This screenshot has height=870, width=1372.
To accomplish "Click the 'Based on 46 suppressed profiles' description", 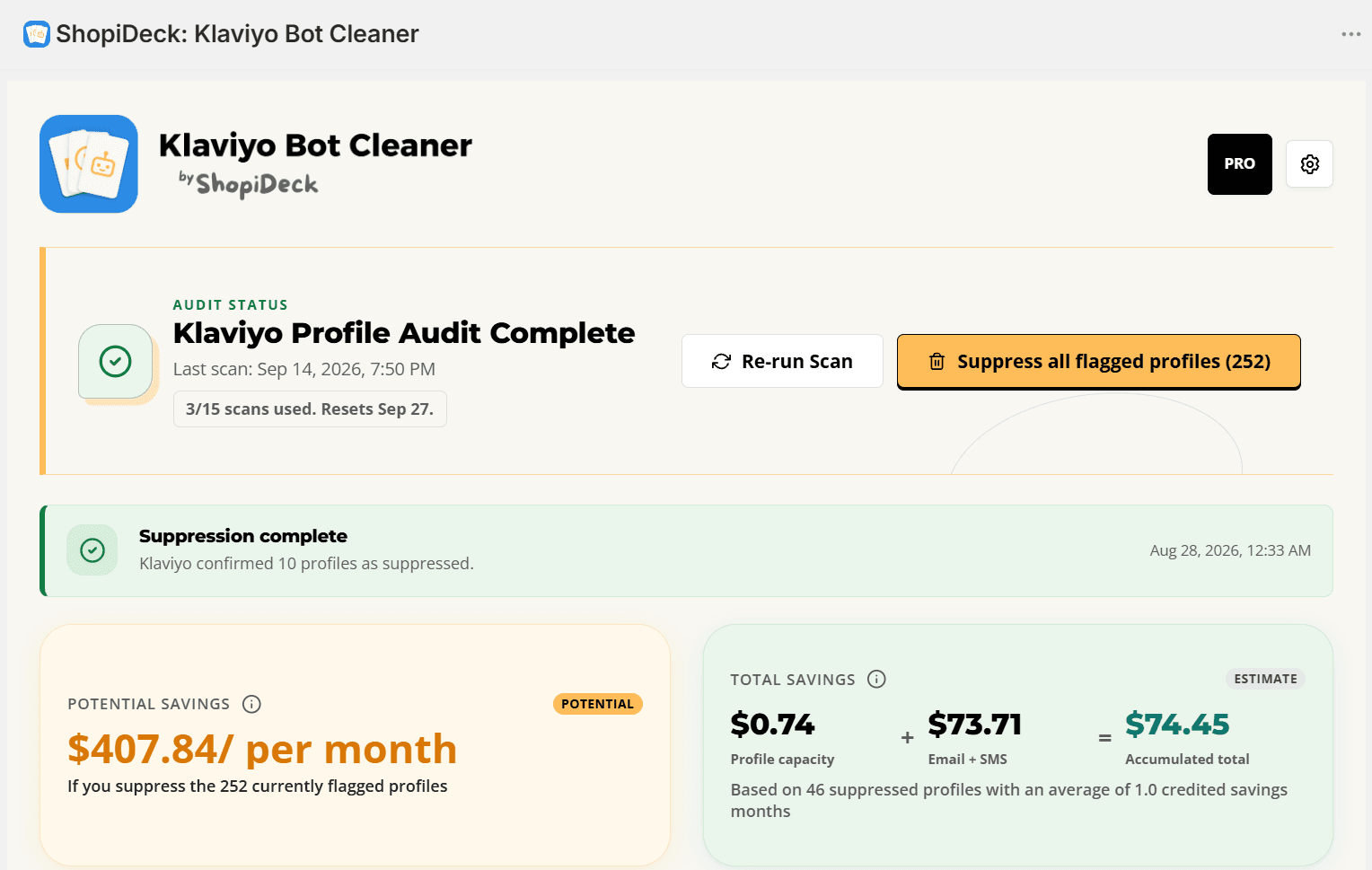I will coord(1009,800).
